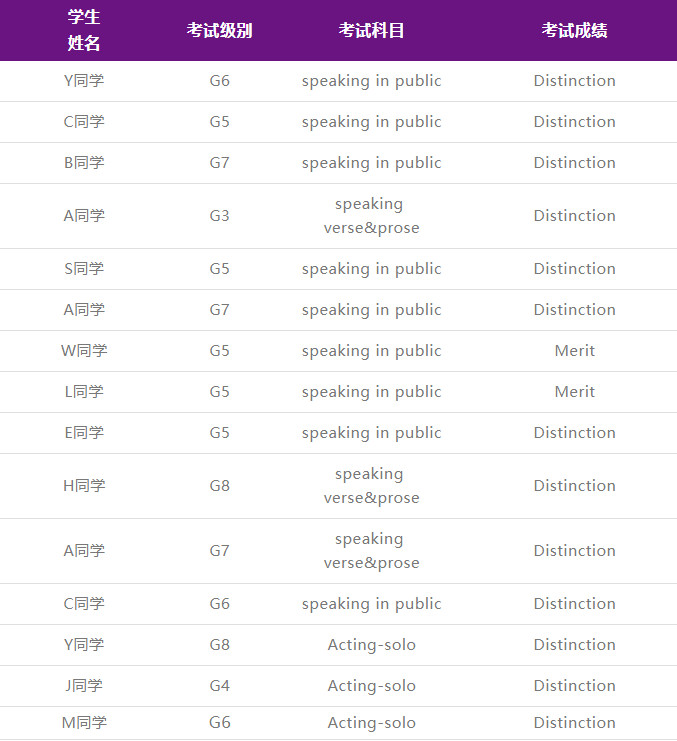Select B同学 name cell

point(84,163)
